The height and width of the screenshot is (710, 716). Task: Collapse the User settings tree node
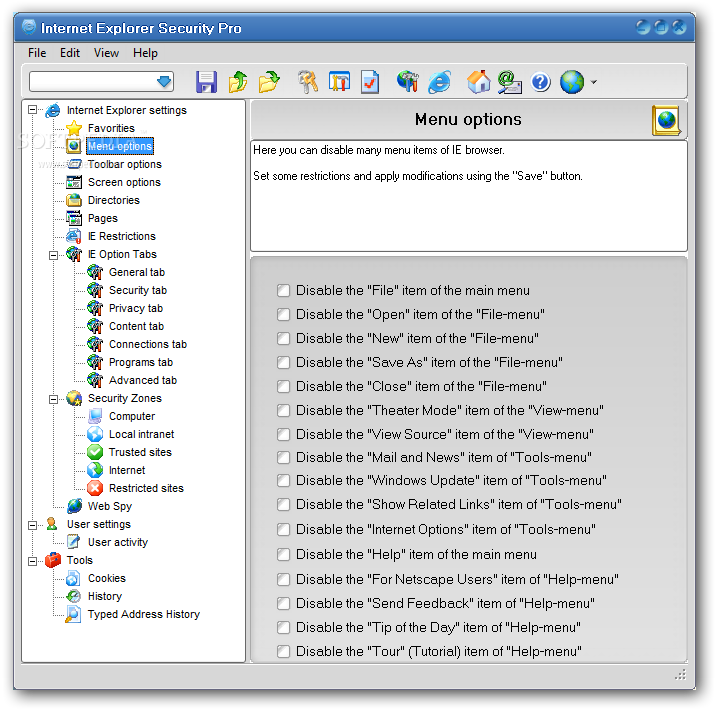pos(32,525)
